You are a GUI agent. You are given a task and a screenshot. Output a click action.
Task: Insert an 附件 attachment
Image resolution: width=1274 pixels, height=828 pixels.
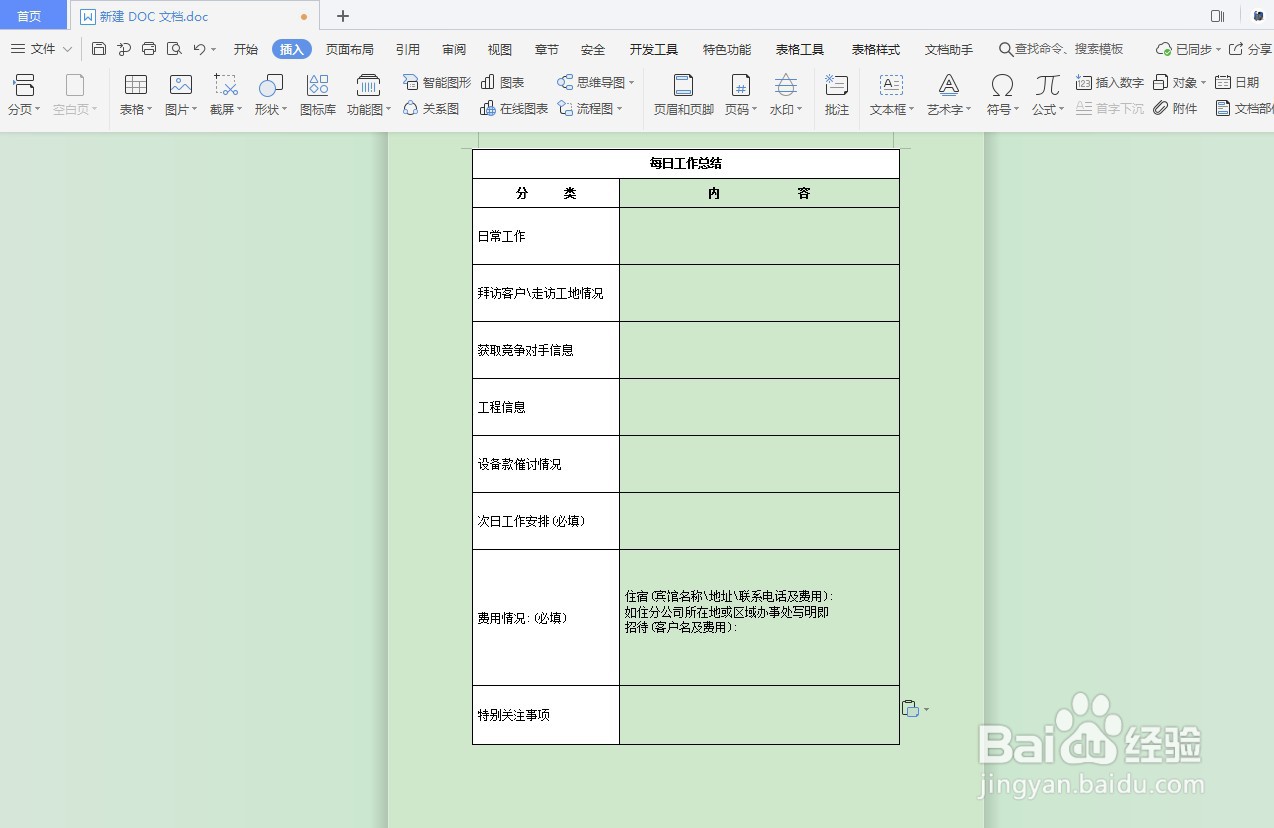[x=1175, y=108]
